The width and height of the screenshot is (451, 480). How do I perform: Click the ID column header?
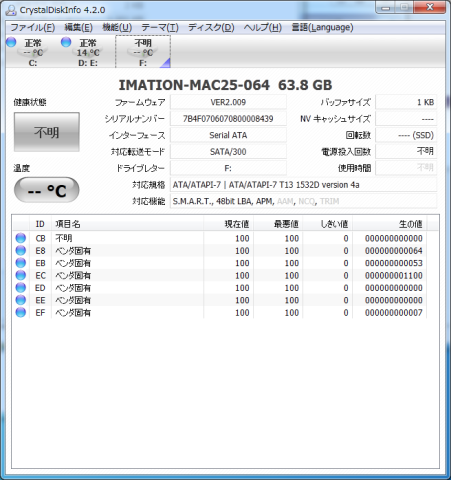point(40,224)
